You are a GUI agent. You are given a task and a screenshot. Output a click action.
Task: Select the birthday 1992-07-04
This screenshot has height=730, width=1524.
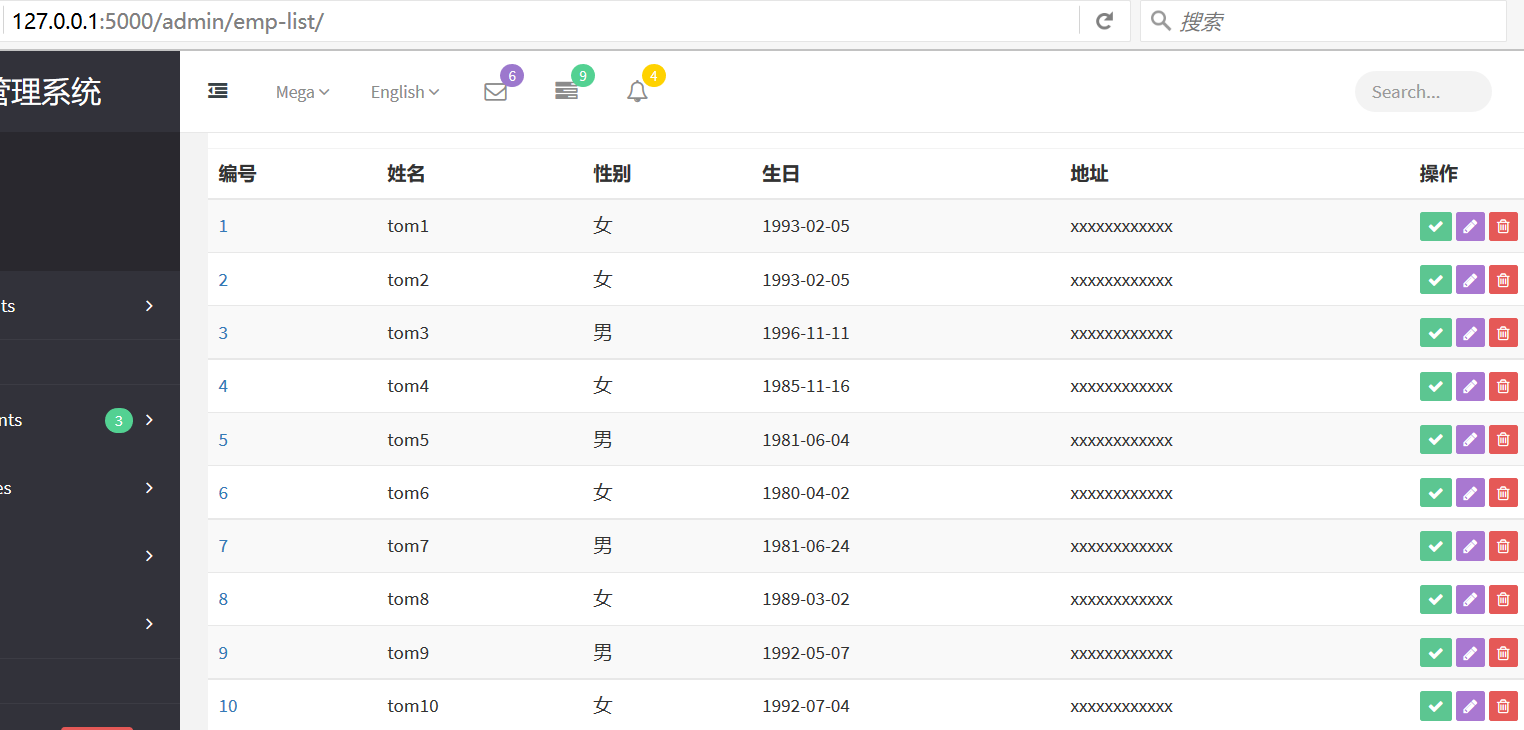806,706
